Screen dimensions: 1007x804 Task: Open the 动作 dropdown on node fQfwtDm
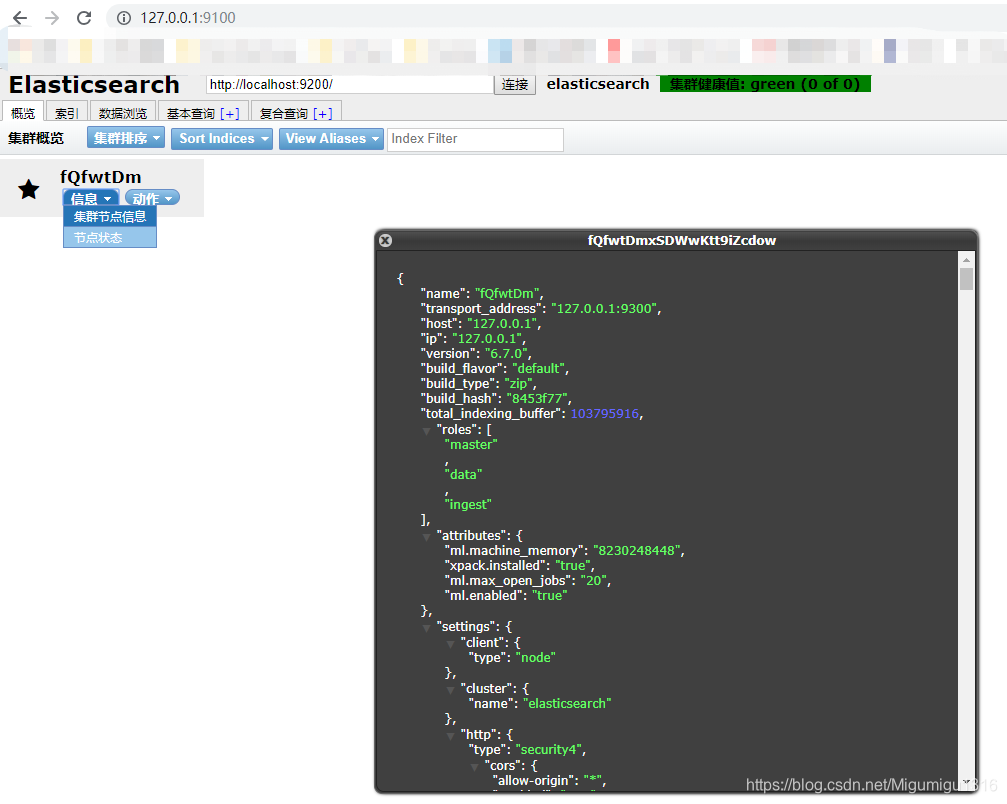[x=152, y=198]
